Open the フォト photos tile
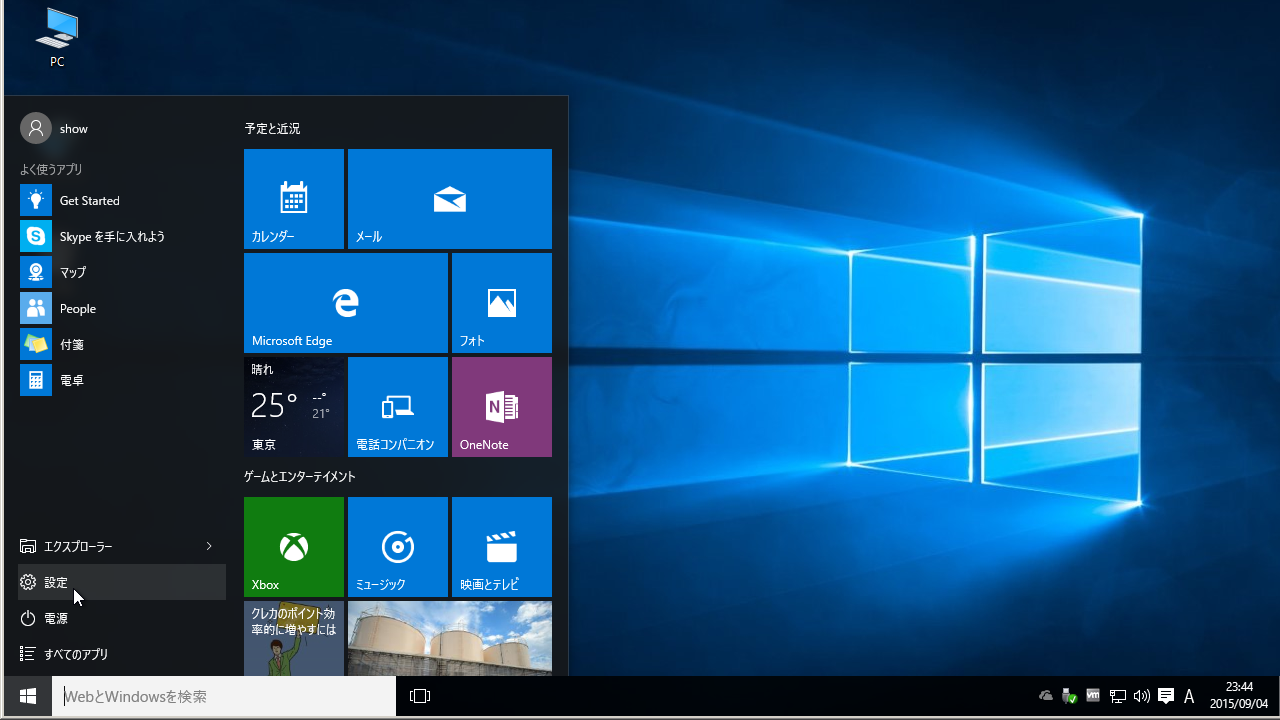 tap(502, 303)
